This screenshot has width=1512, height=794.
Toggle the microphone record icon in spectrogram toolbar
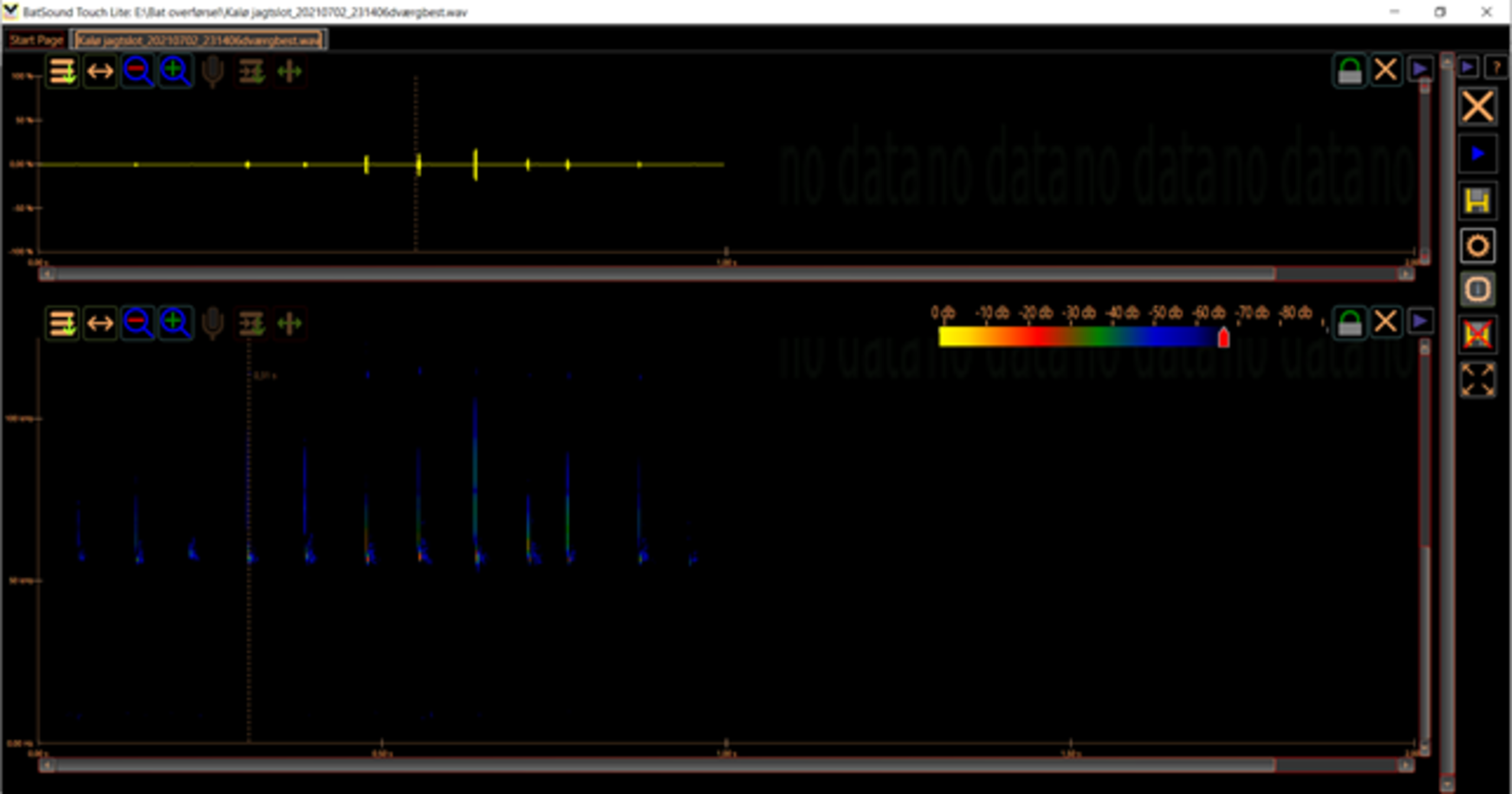coord(213,323)
